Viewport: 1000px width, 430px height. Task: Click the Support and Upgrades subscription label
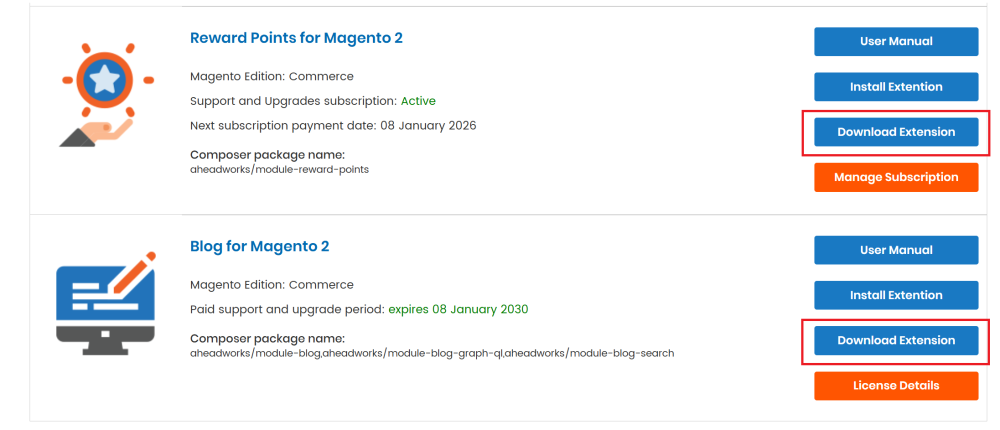[293, 101]
